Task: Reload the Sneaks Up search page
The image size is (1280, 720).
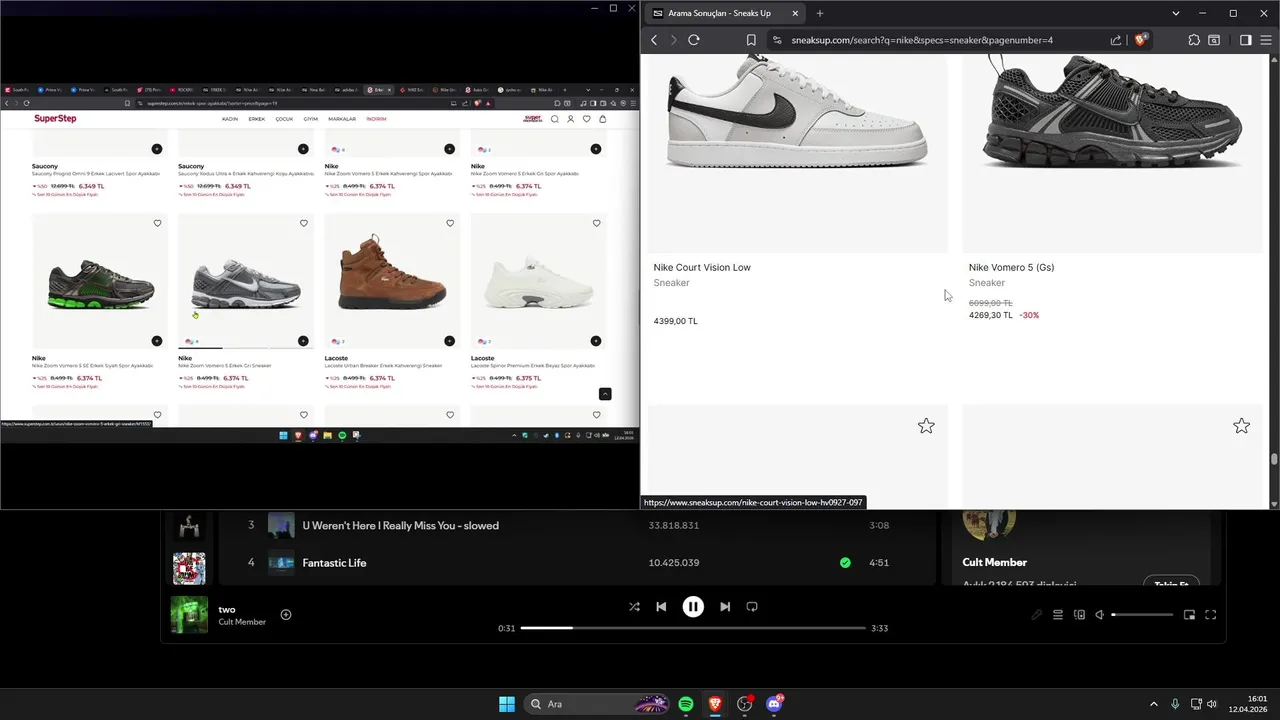Action: click(x=693, y=40)
